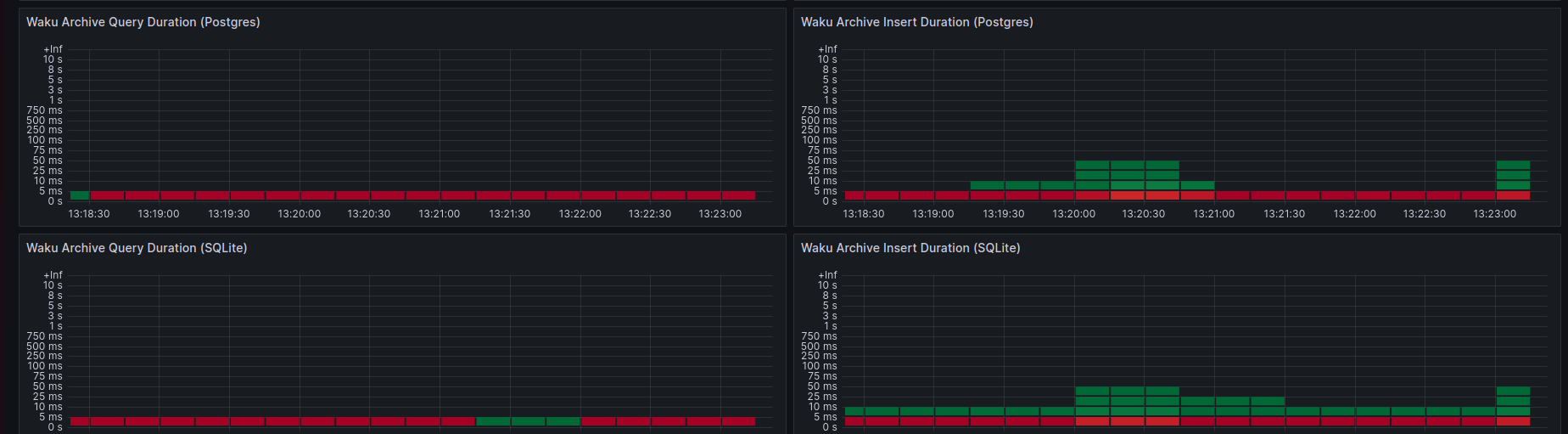Viewport: 1568px width, 434px height.
Task: Select rightmost red cell in Postgres Query heatmap
Action: click(738, 195)
